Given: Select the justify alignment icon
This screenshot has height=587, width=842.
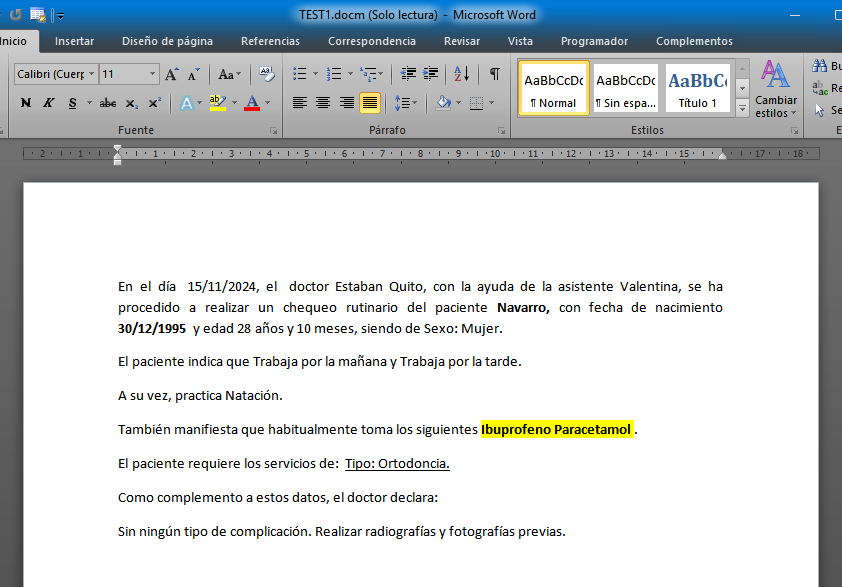Looking at the screenshot, I should click(x=370, y=103).
